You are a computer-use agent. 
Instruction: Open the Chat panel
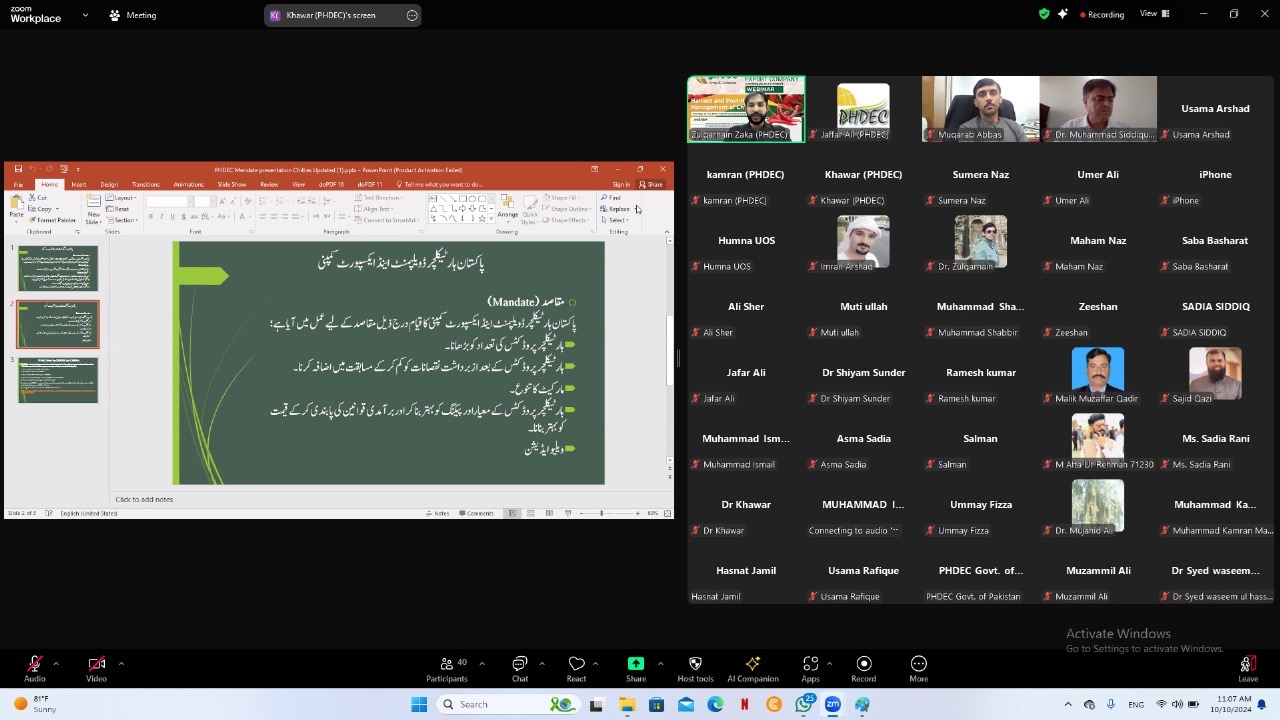(x=519, y=668)
